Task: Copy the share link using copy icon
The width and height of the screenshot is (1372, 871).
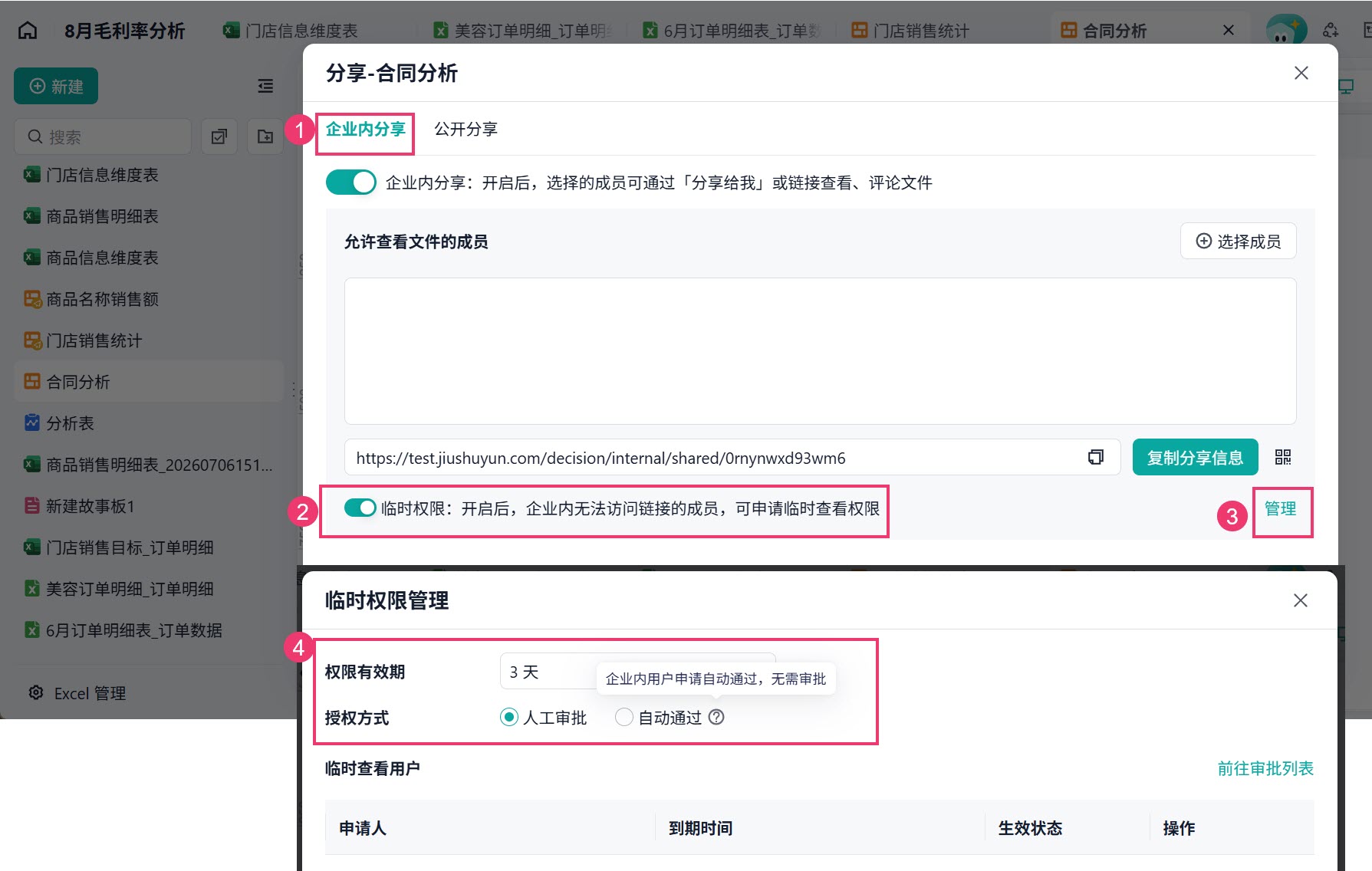Action: [x=1096, y=458]
